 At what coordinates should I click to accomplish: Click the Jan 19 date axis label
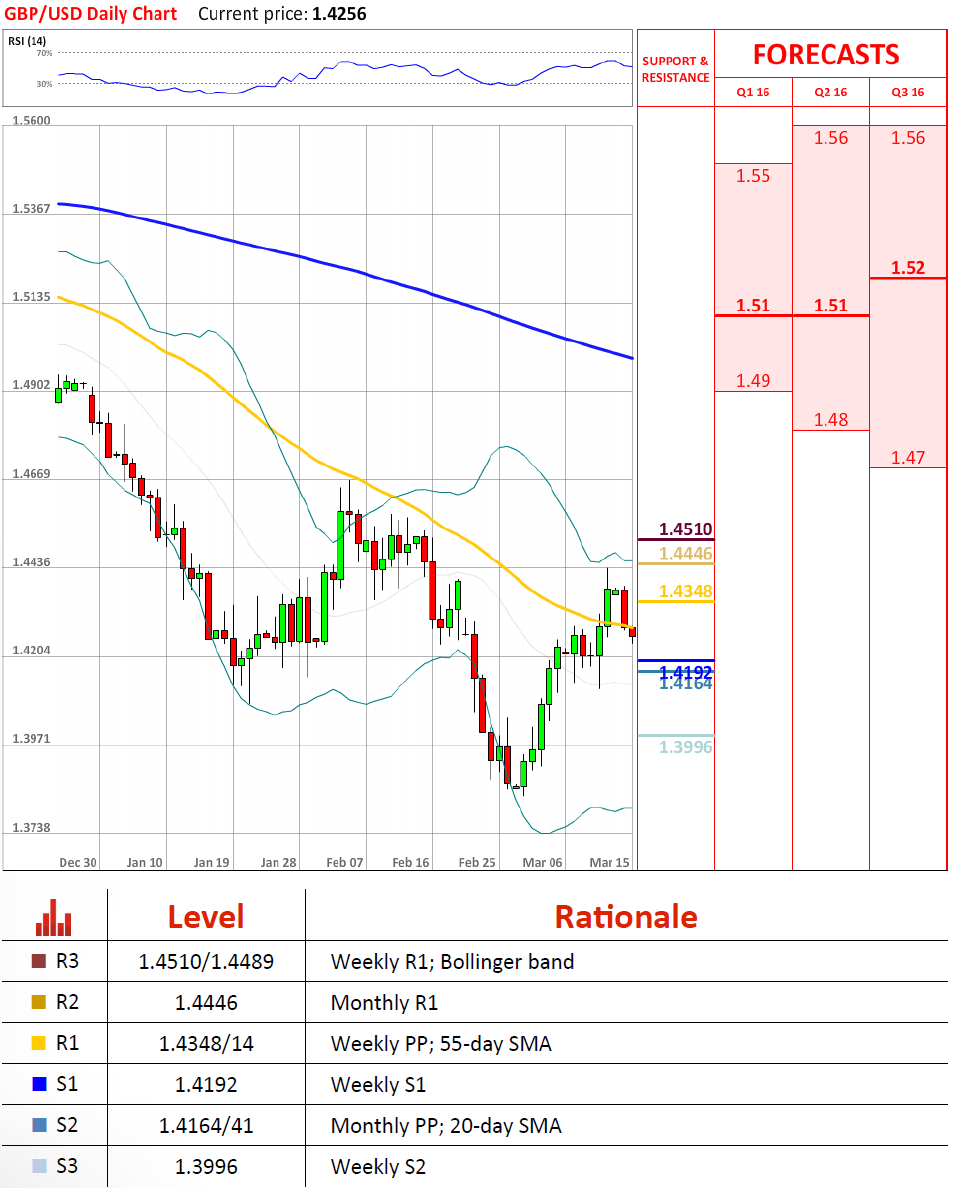[211, 862]
